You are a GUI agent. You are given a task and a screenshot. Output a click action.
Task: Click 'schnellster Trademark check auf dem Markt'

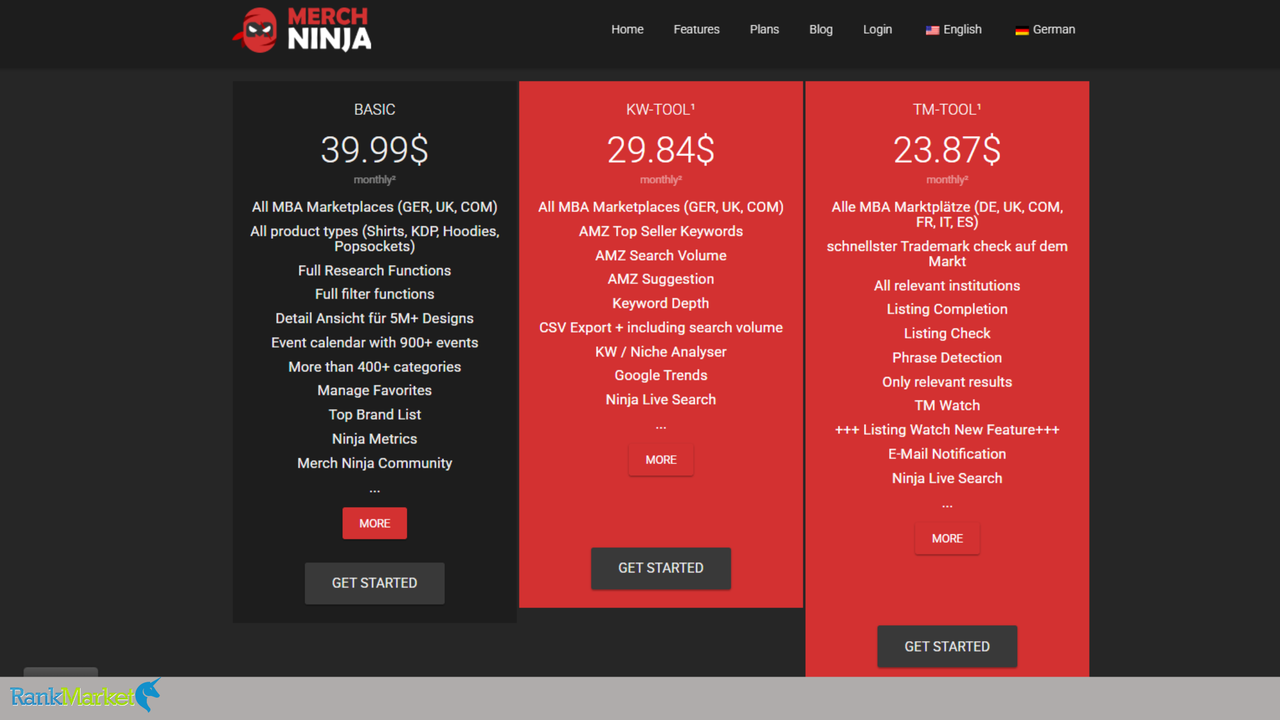coord(947,254)
